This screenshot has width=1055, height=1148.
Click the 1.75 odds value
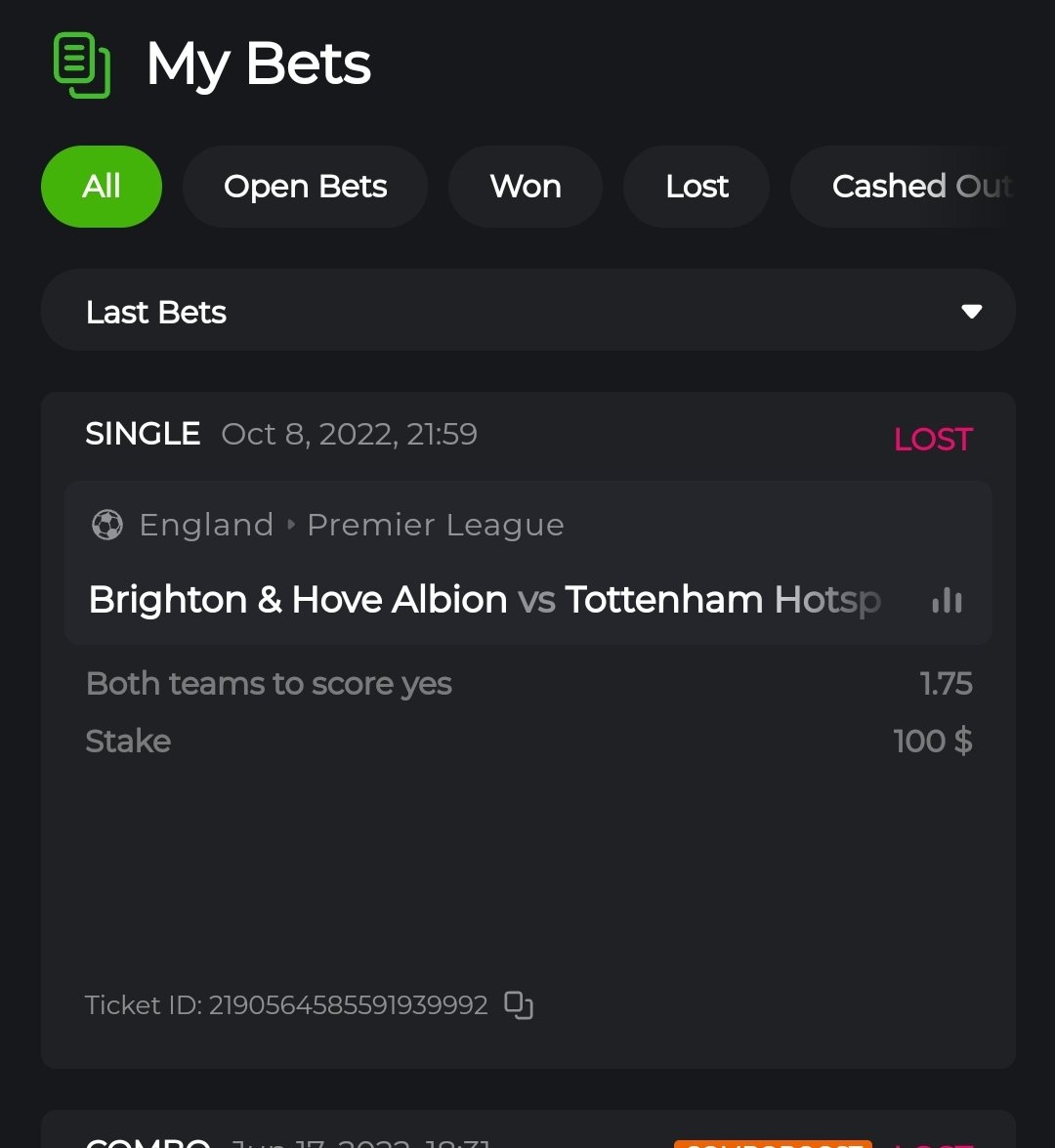(x=946, y=684)
